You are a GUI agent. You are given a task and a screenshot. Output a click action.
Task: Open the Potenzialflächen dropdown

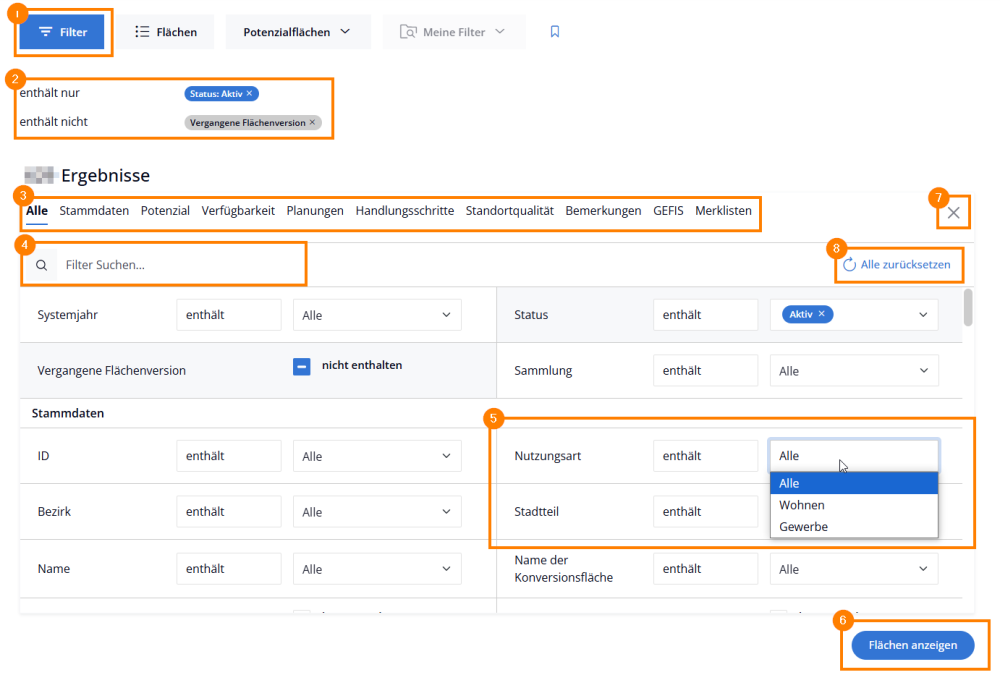(297, 32)
